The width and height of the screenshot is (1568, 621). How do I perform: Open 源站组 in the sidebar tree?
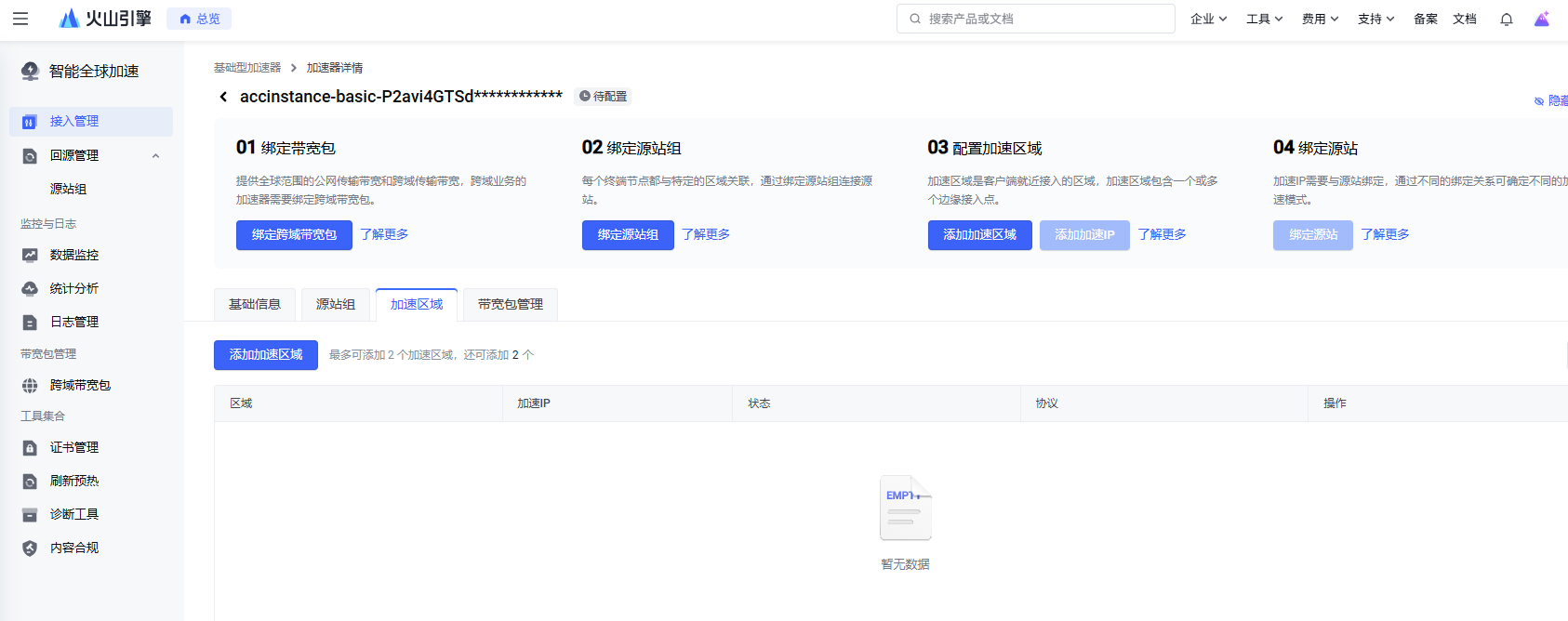pyautogui.click(x=68, y=189)
